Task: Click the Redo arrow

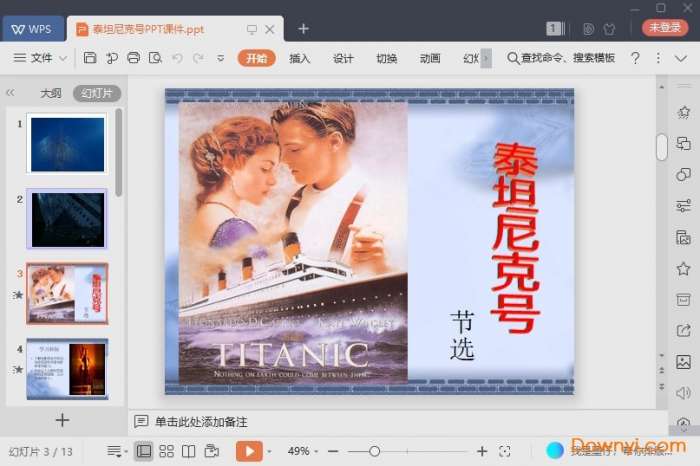Action: (198, 58)
